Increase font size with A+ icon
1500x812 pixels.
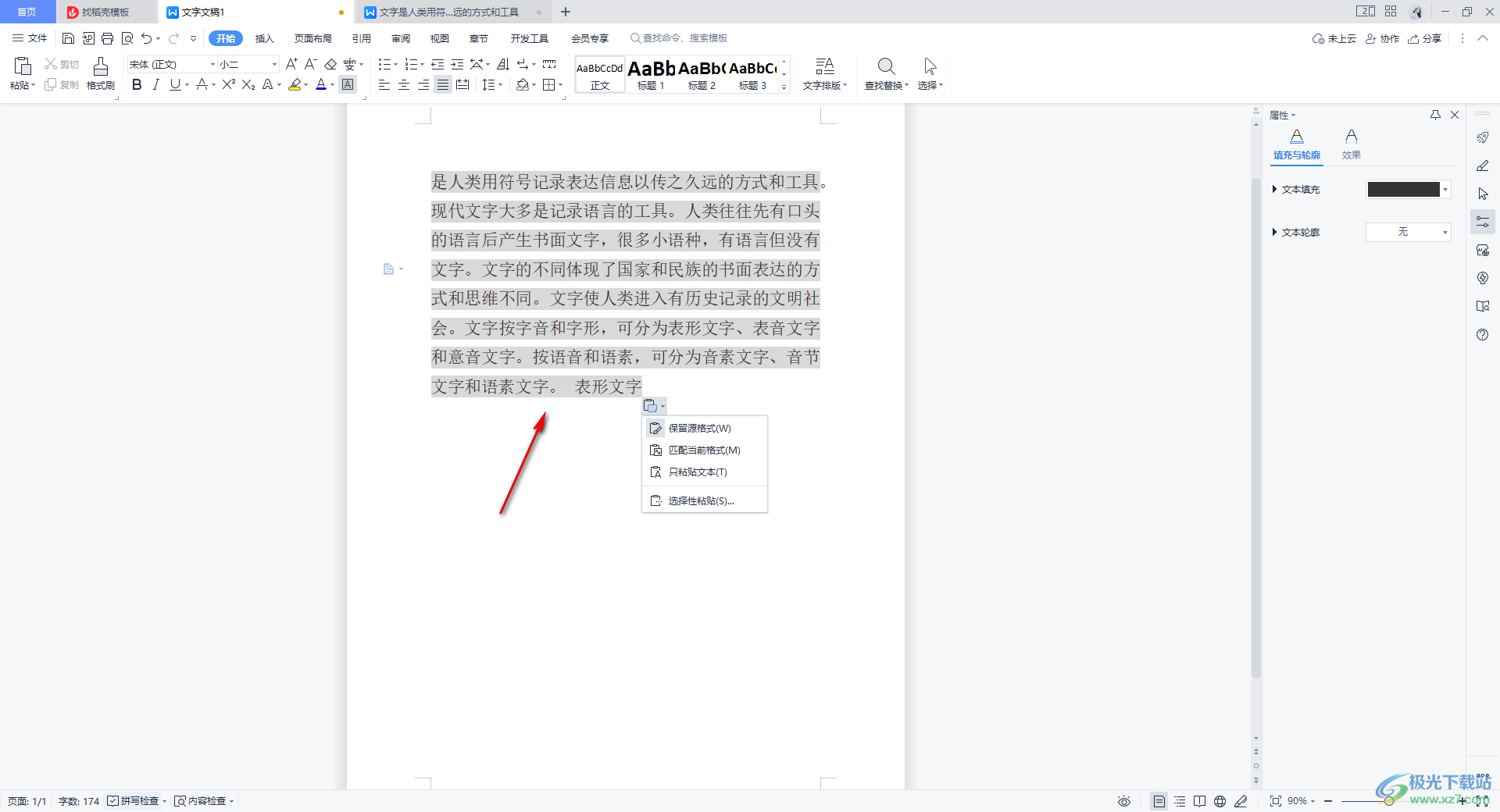point(291,64)
